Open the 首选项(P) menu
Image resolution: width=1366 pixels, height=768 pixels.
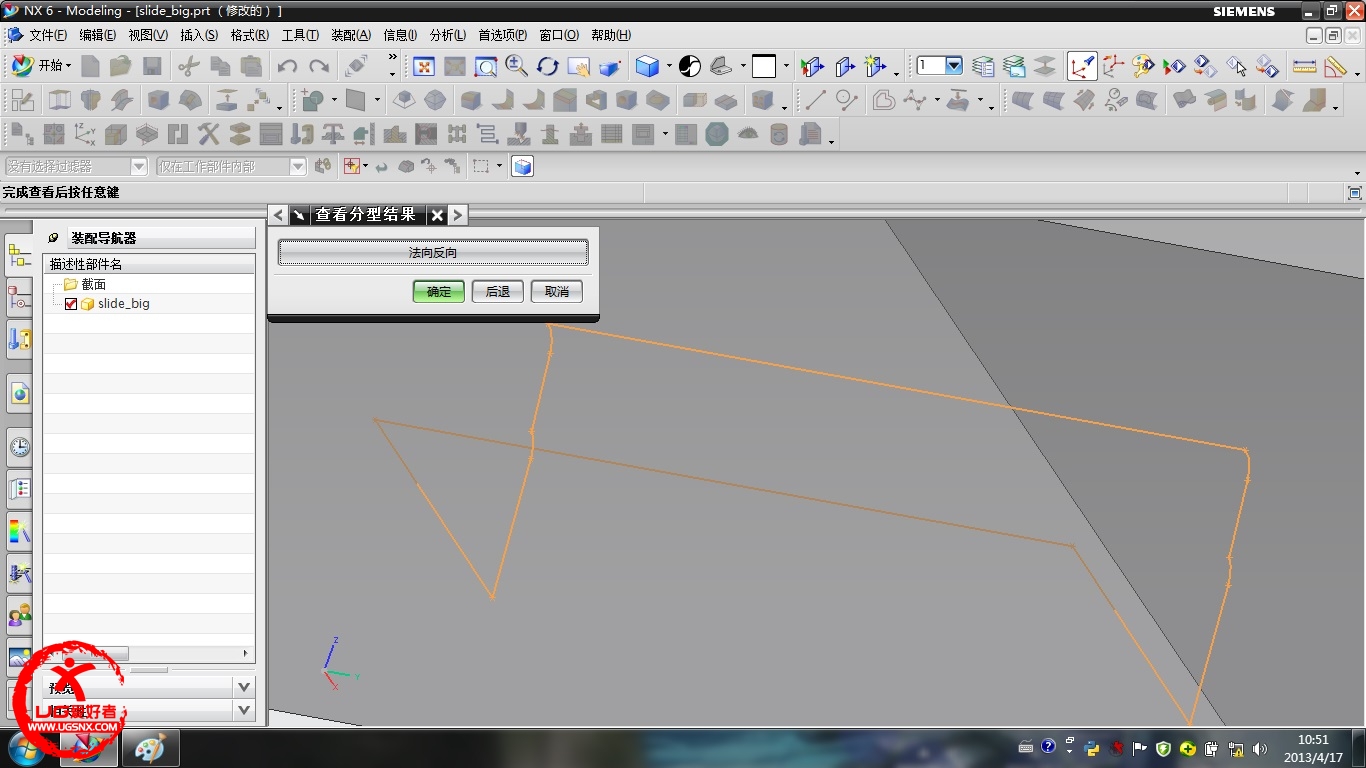(502, 35)
